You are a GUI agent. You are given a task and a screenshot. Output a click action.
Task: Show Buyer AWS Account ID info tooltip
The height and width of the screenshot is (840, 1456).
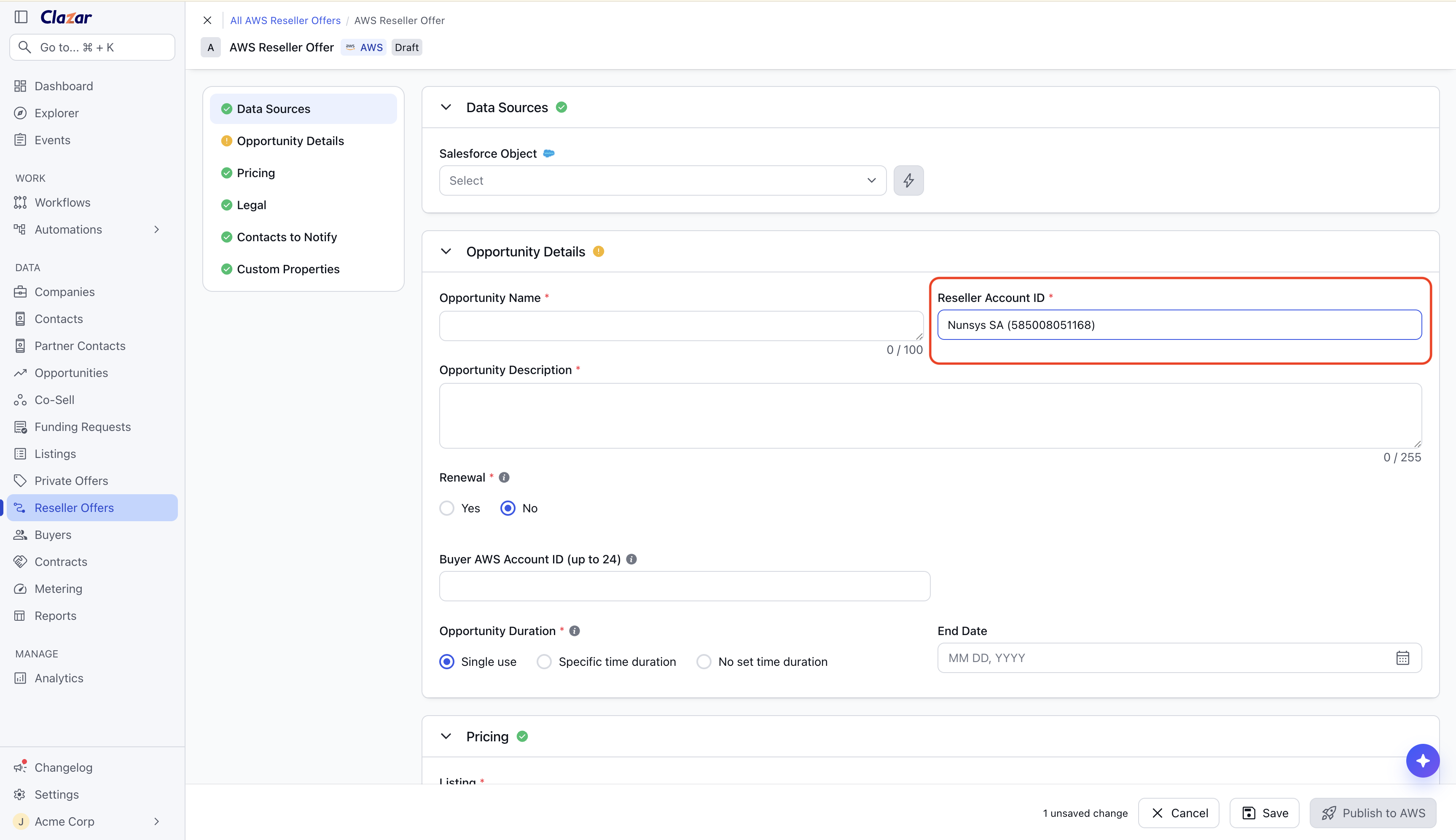[631, 559]
